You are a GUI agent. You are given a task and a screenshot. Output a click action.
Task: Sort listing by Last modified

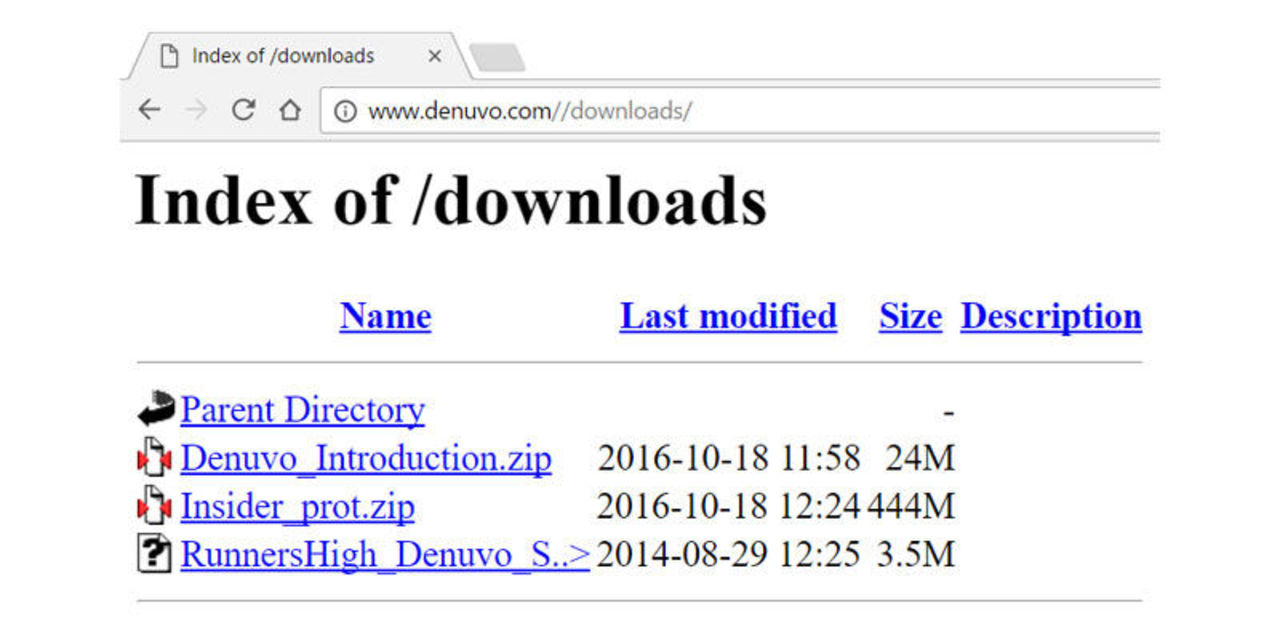[x=728, y=316]
